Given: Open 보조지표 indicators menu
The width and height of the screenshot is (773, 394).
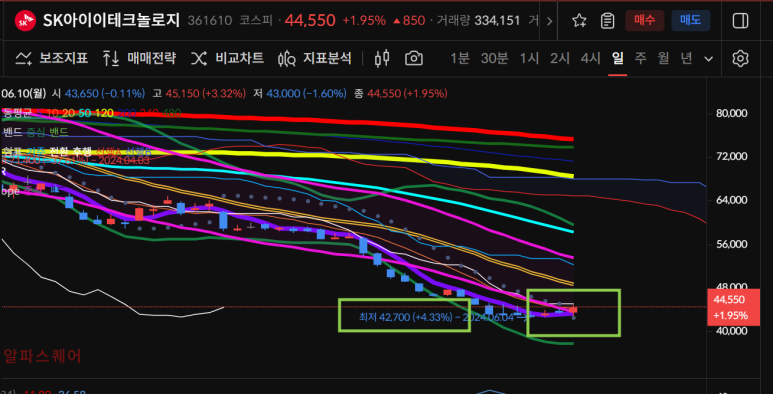Looking at the screenshot, I should click(x=52, y=59).
